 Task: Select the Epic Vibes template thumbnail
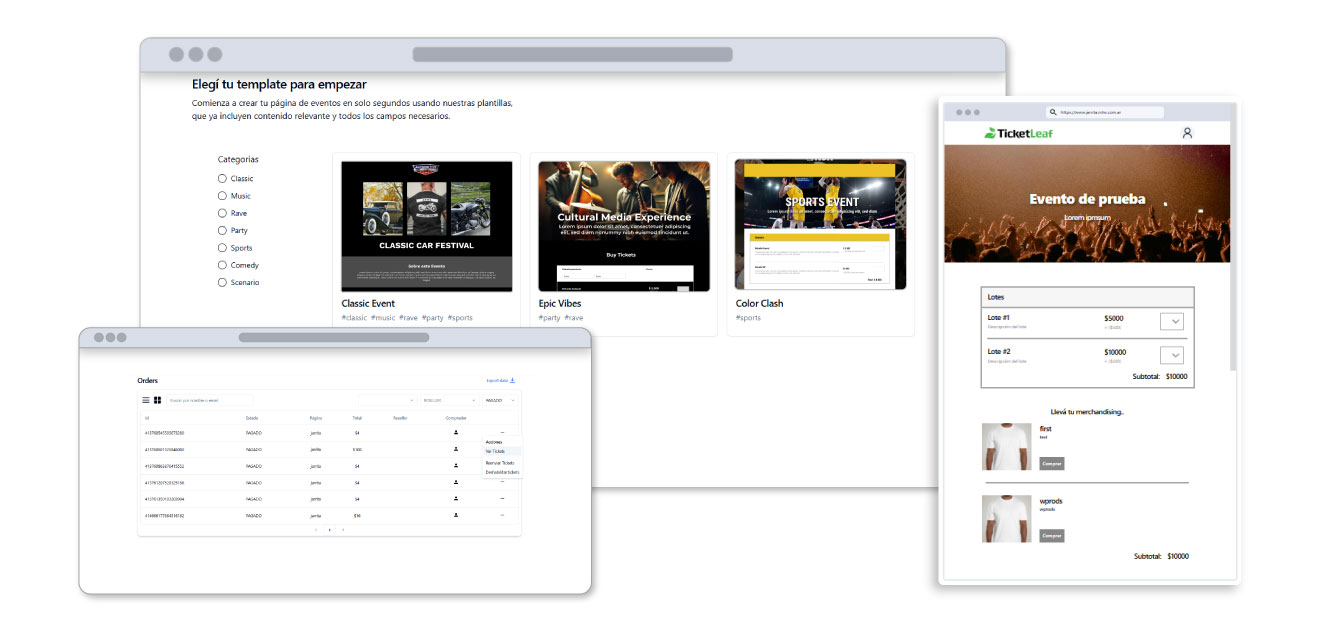pyautogui.click(x=624, y=226)
